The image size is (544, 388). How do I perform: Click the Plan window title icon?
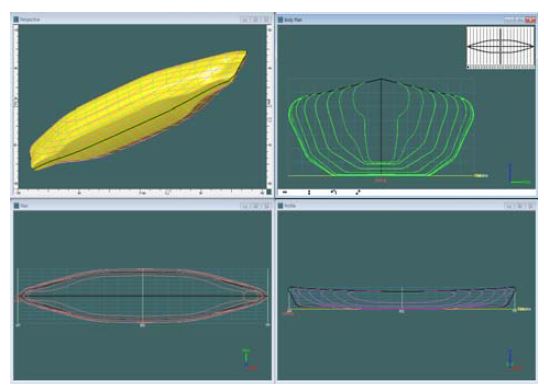pos(16,206)
